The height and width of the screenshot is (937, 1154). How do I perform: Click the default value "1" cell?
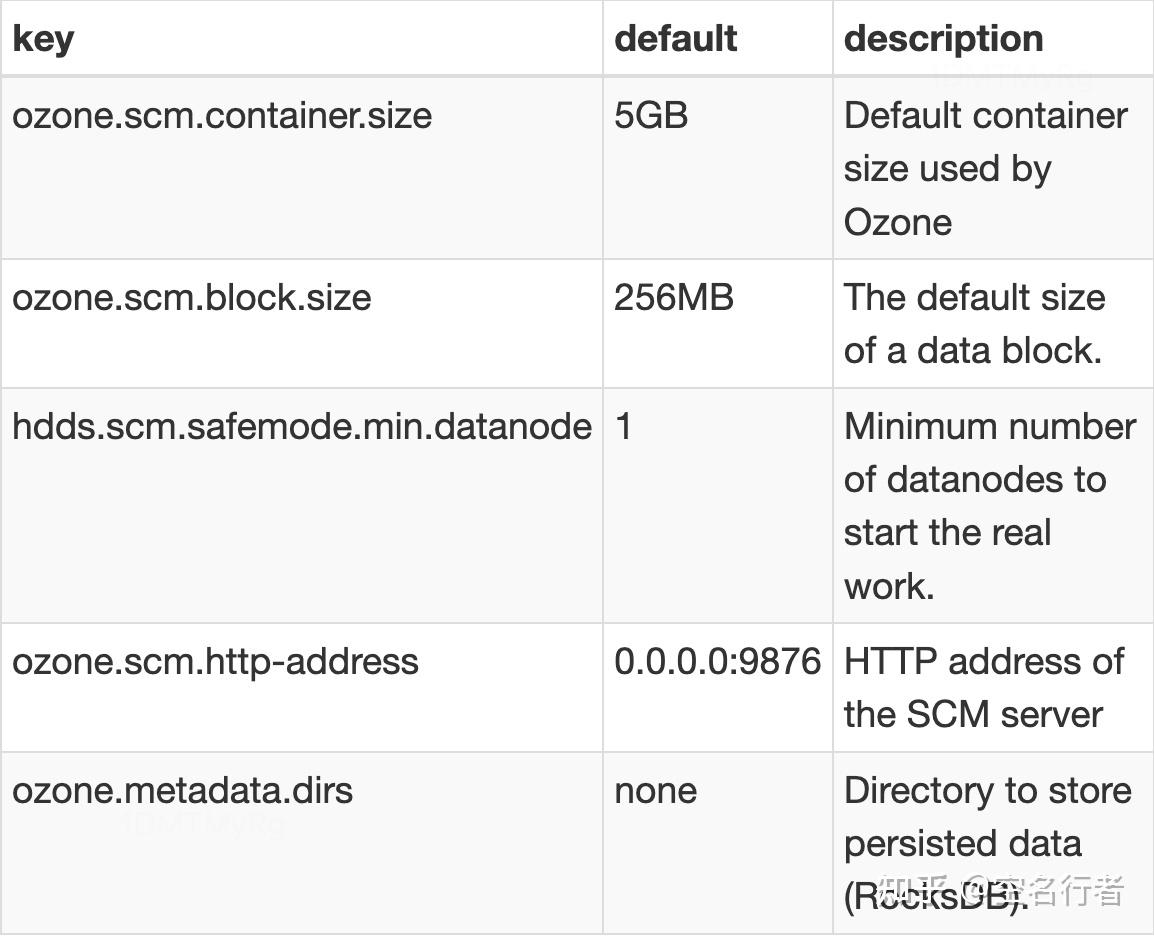click(x=624, y=427)
